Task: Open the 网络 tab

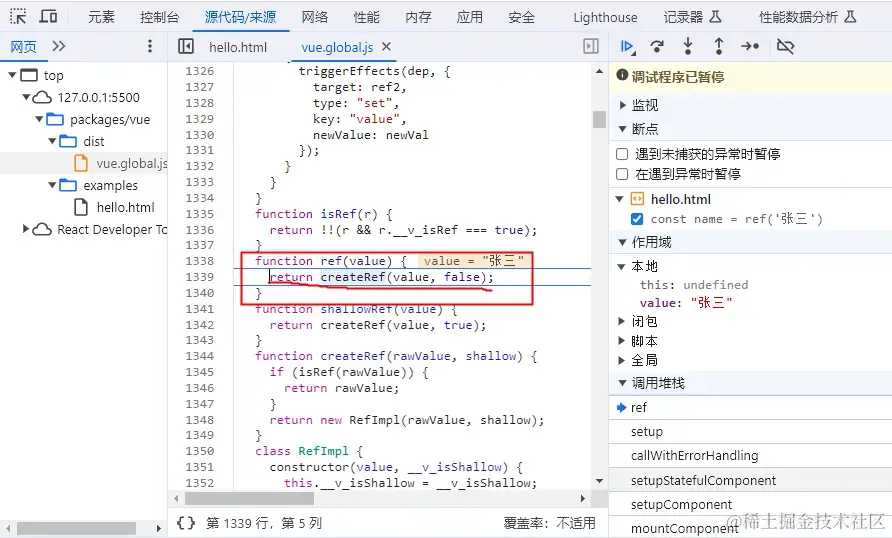Action: tap(315, 17)
